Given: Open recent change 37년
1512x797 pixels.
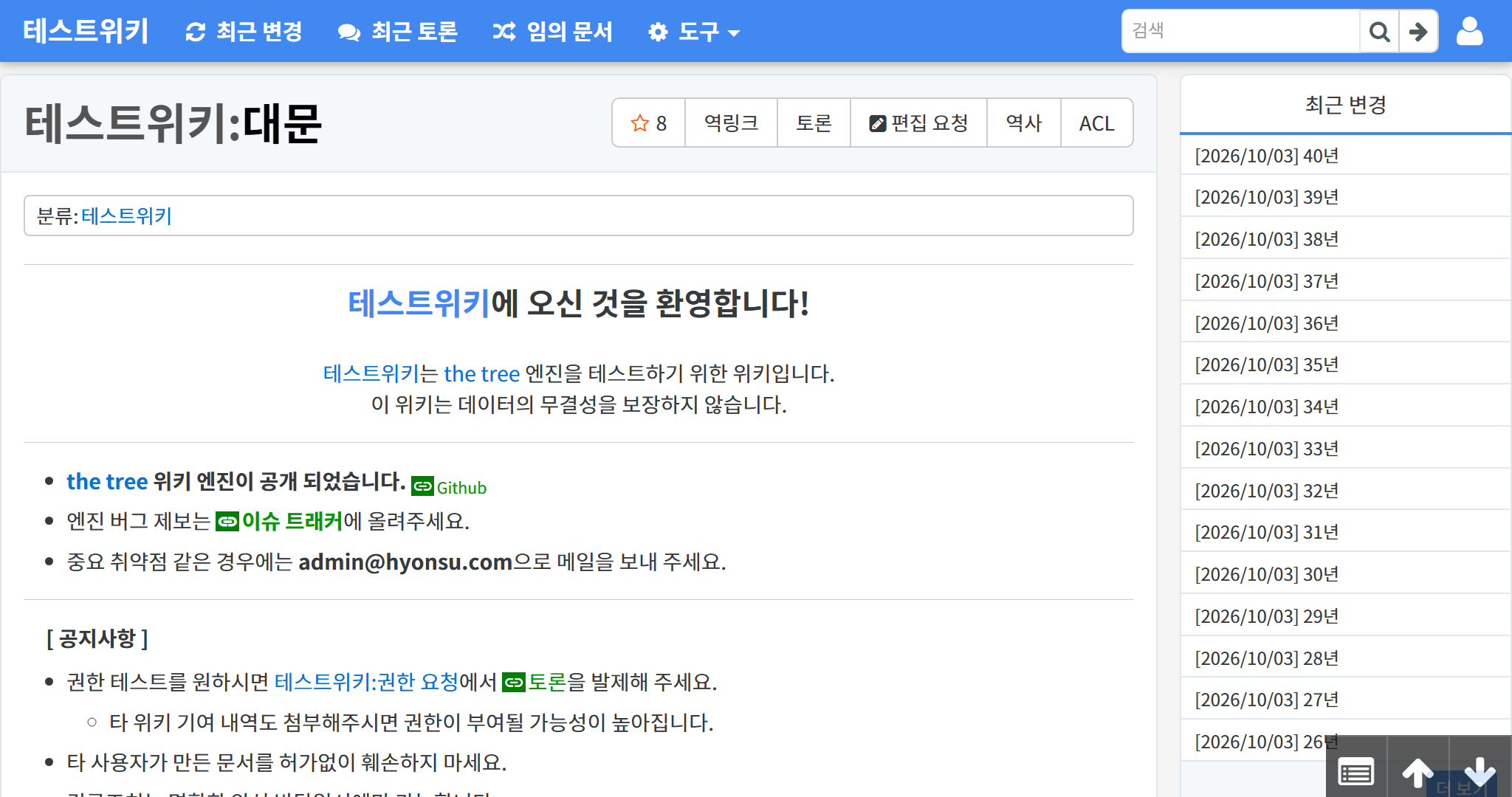Looking at the screenshot, I should click(1345, 281).
